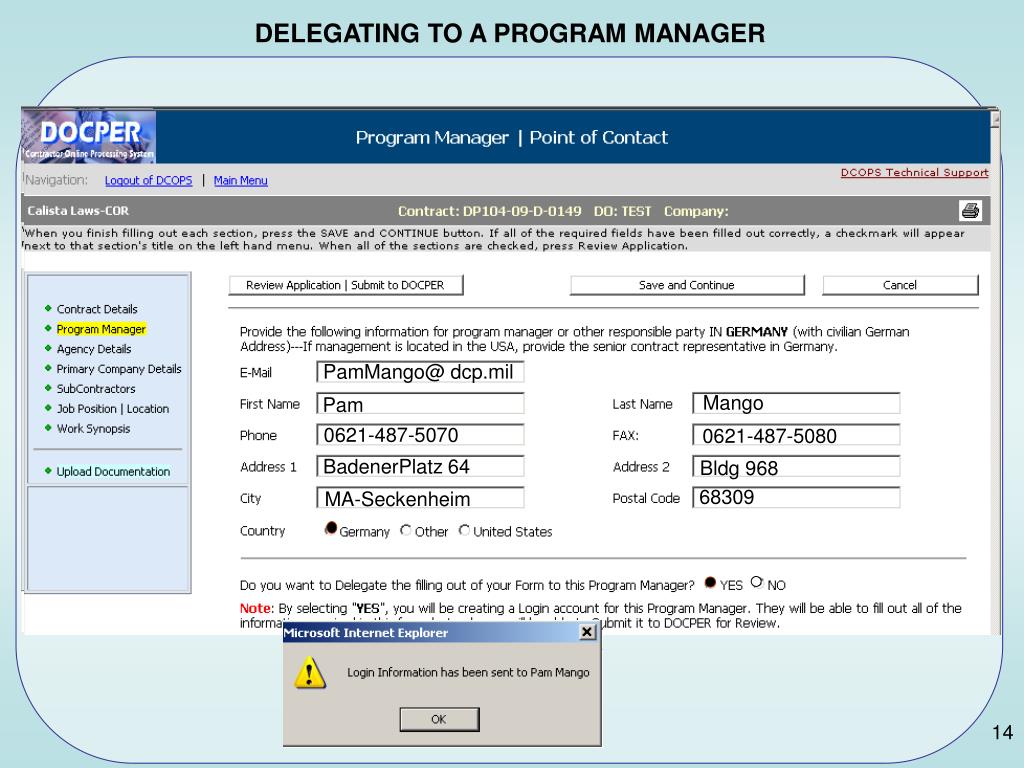Select Other as the country
The width and height of the screenshot is (1024, 768).
[x=406, y=530]
